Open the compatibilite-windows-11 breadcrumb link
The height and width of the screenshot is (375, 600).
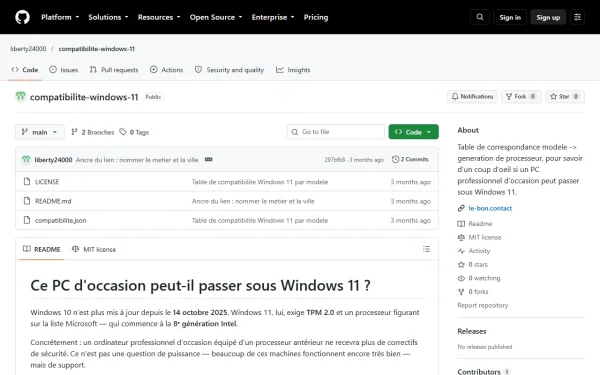click(x=96, y=49)
